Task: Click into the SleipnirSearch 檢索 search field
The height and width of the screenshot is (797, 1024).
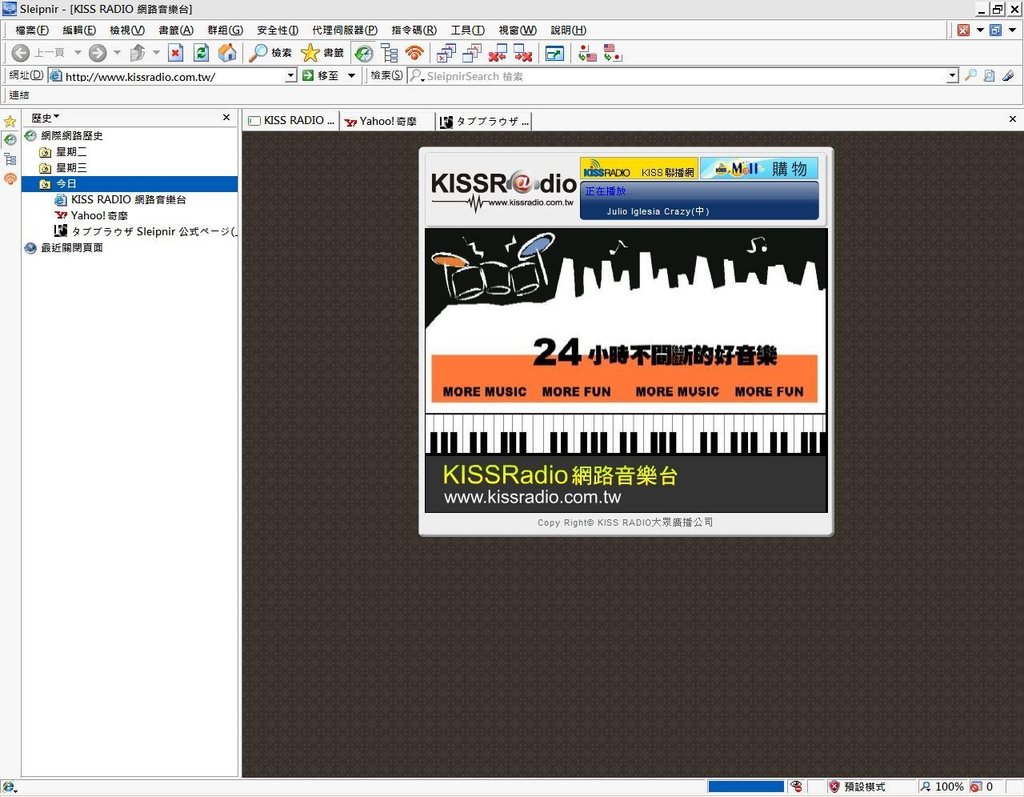Action: (x=677, y=76)
